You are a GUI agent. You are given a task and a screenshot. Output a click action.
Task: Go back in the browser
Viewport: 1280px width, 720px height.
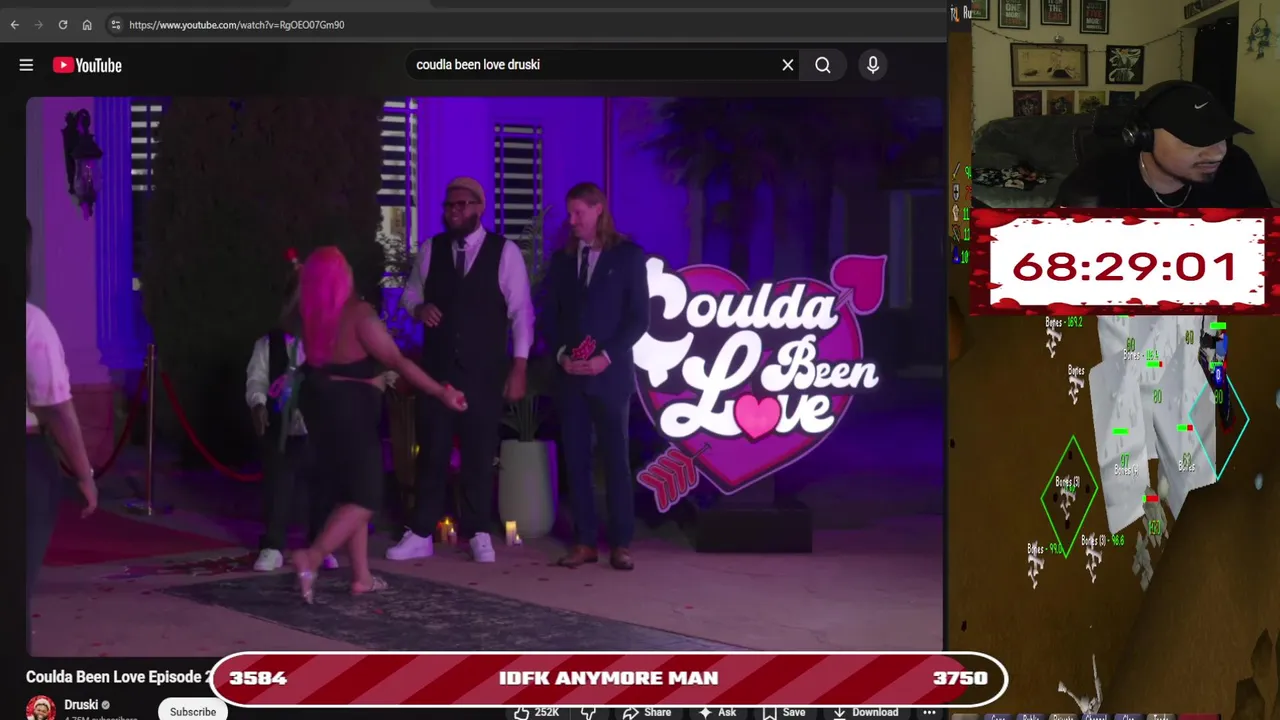(14, 24)
